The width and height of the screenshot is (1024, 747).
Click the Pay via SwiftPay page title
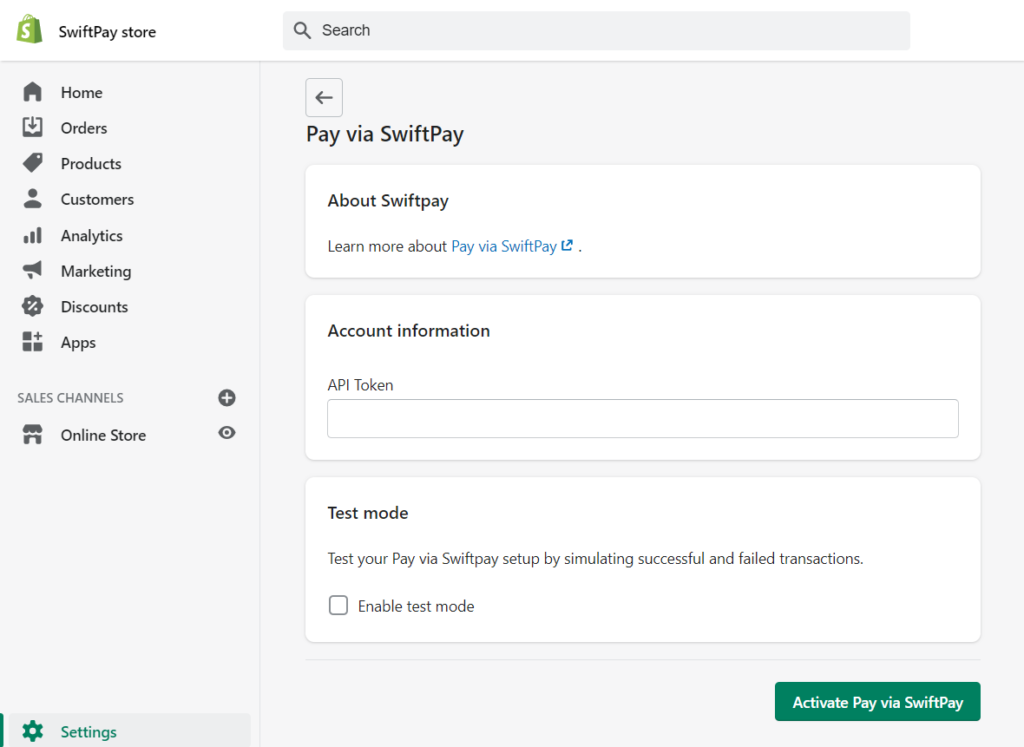385,134
